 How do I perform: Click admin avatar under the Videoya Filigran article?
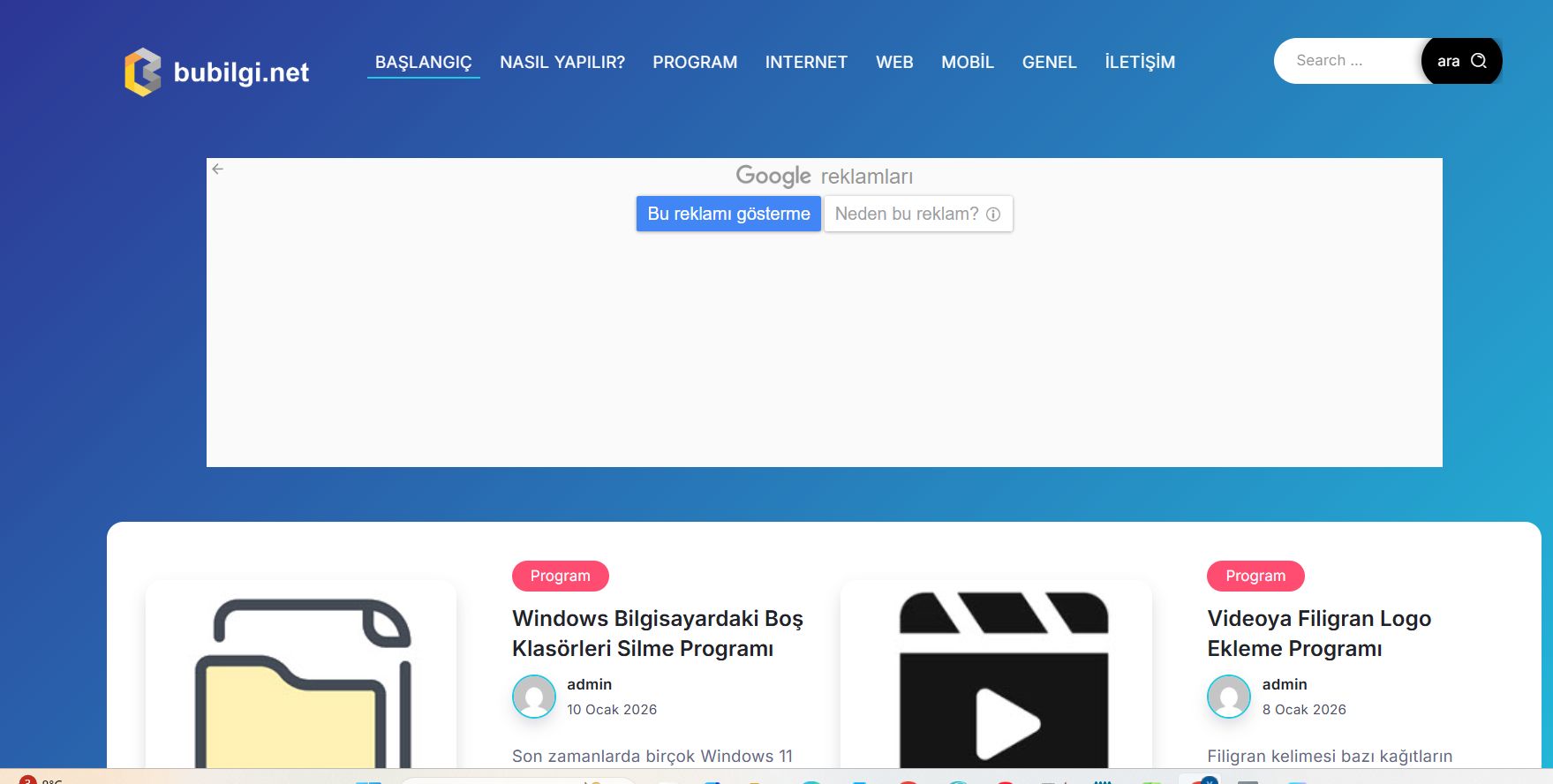point(1229,697)
